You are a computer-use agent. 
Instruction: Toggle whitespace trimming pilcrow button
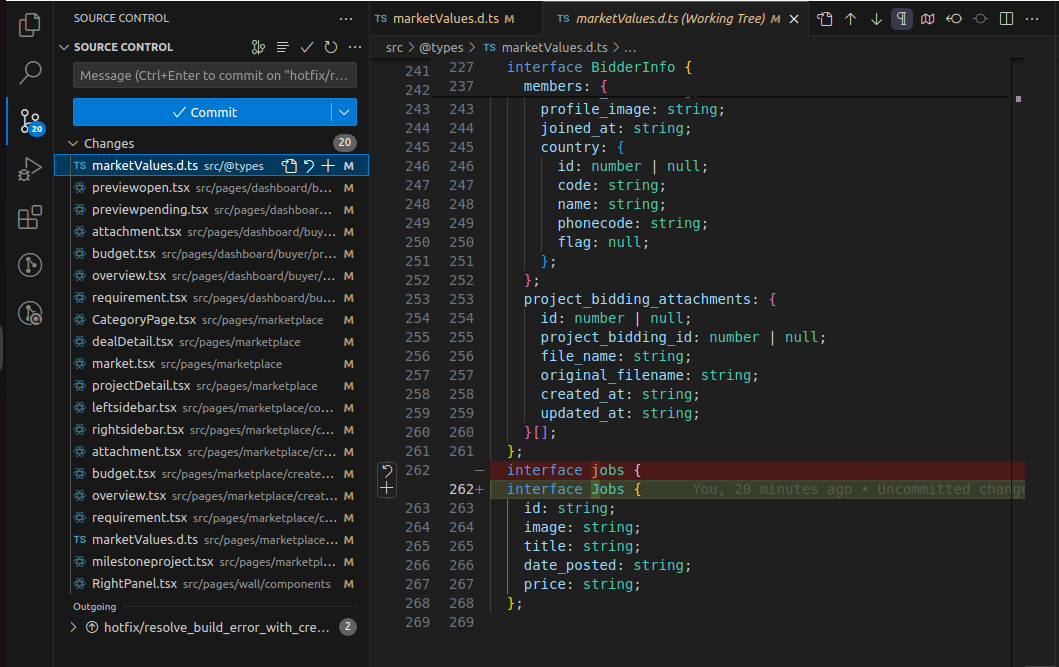[902, 19]
